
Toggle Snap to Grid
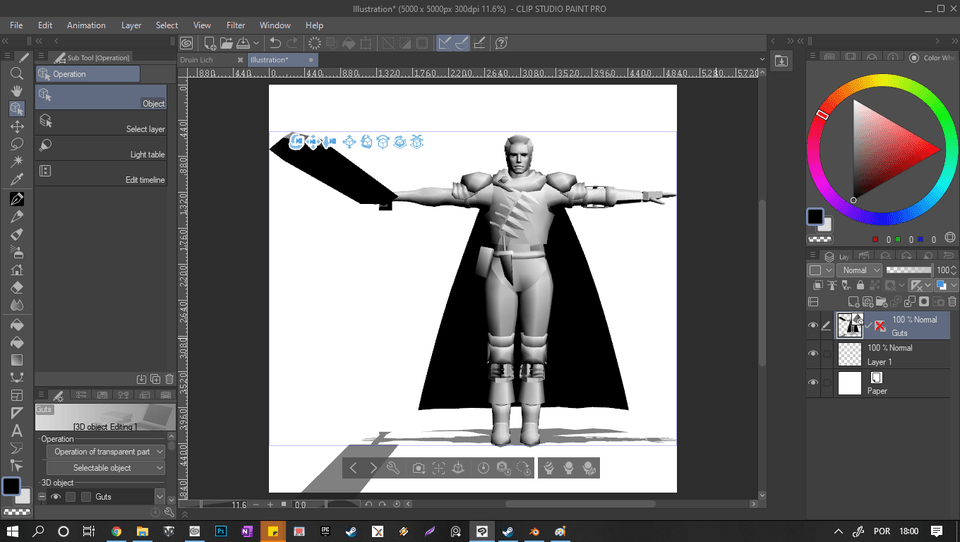(479, 43)
